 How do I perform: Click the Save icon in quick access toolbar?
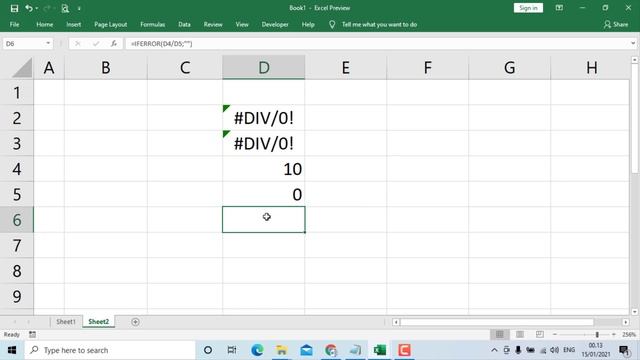pyautogui.click(x=14, y=8)
